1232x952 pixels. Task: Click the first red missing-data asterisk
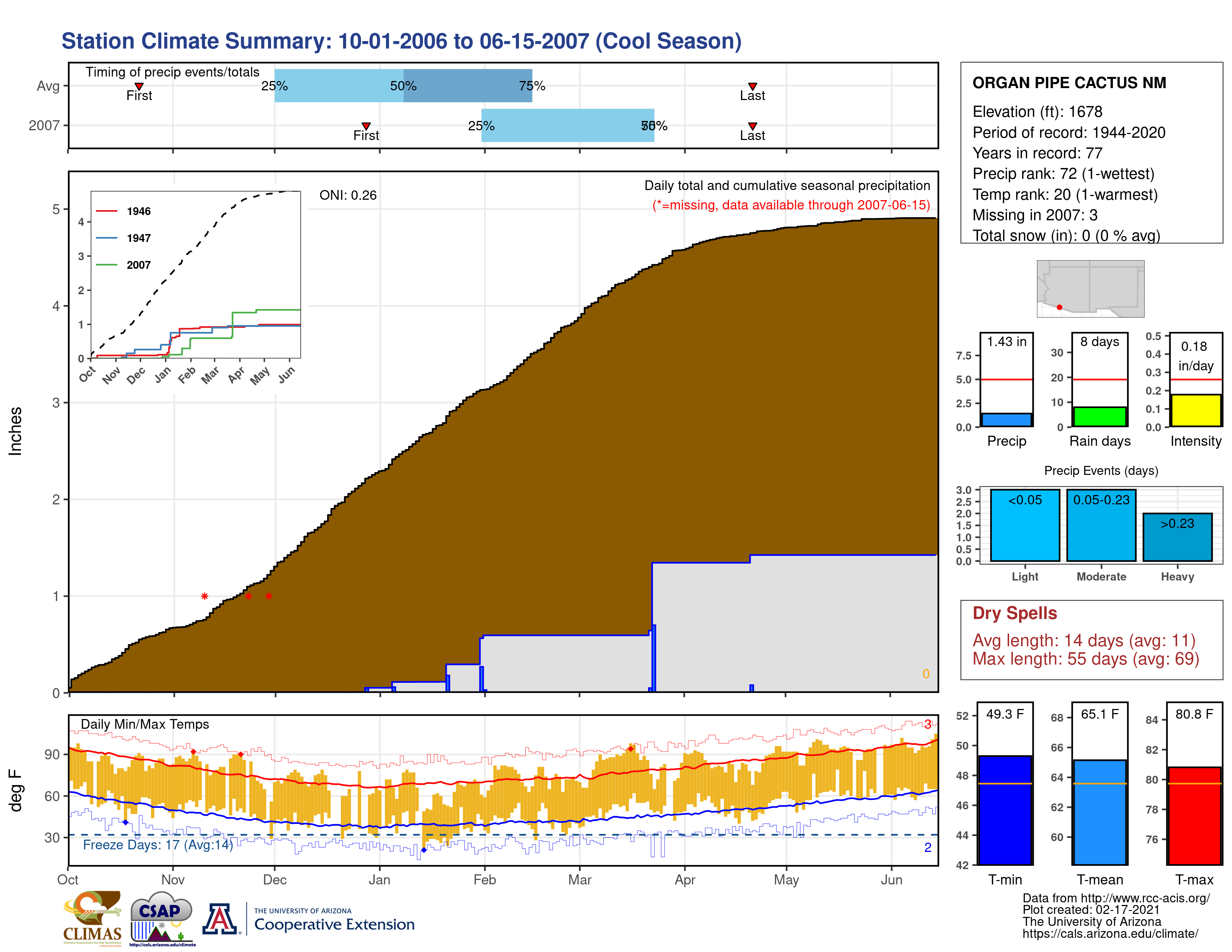coord(205,596)
